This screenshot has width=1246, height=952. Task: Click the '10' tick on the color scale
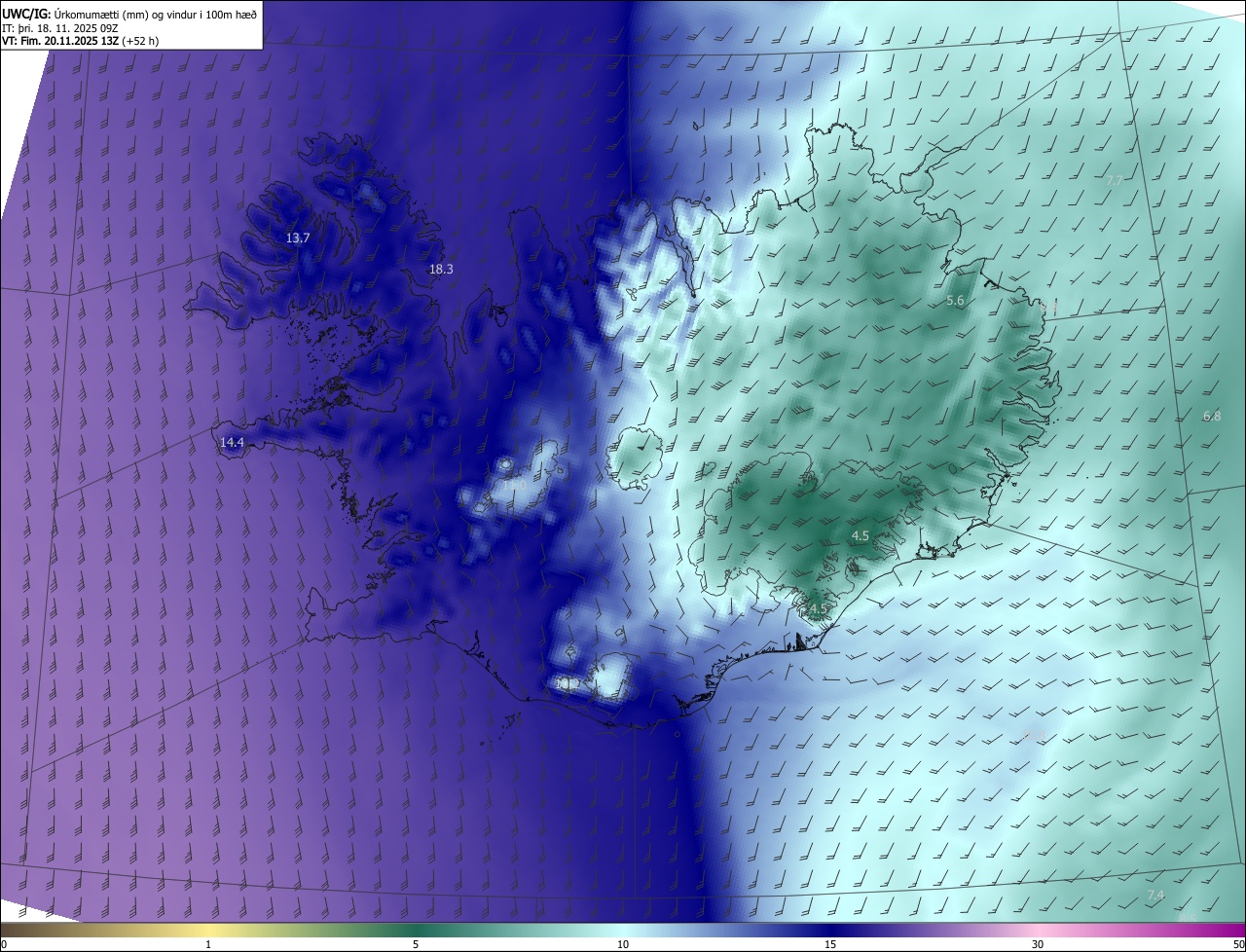pos(623,944)
